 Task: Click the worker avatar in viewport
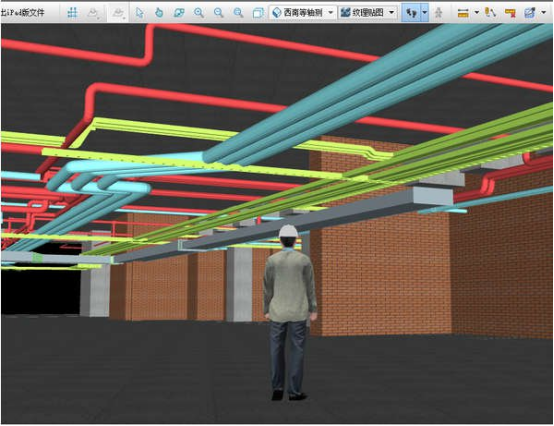[289, 313]
